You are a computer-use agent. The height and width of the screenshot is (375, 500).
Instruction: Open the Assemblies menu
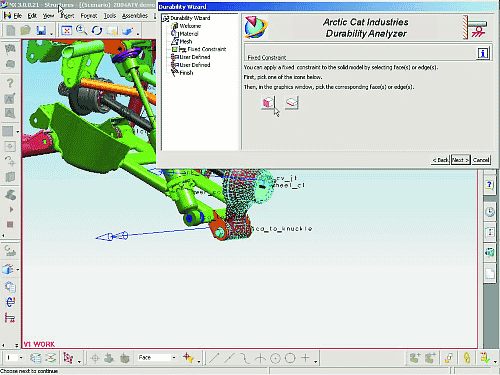pyautogui.click(x=135, y=16)
